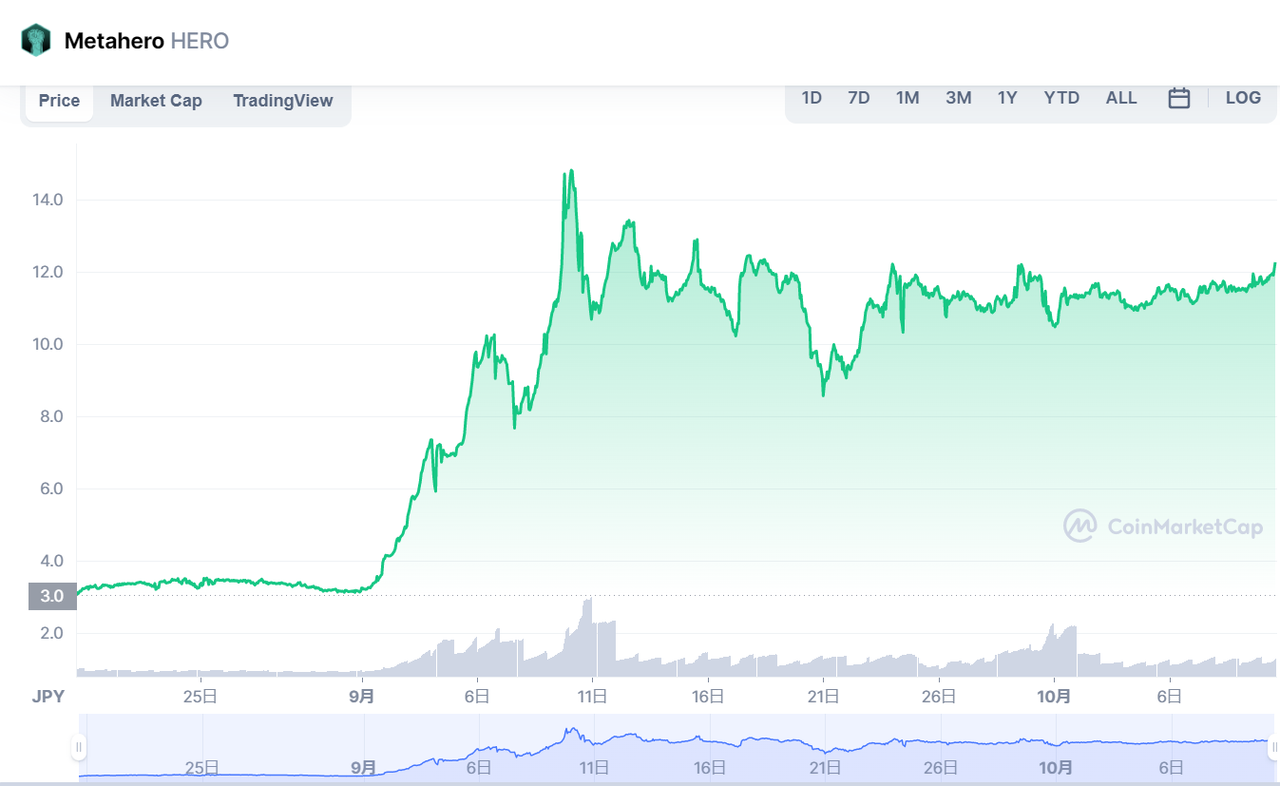Choose the 1M time range
Image resolution: width=1280 pixels, height=786 pixels.
coord(907,98)
